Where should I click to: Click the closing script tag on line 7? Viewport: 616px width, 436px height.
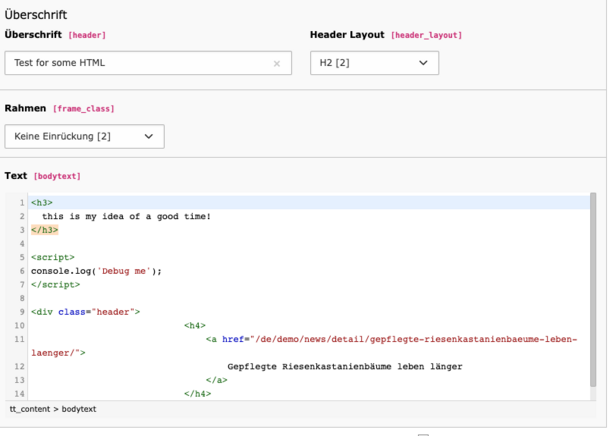(x=55, y=285)
